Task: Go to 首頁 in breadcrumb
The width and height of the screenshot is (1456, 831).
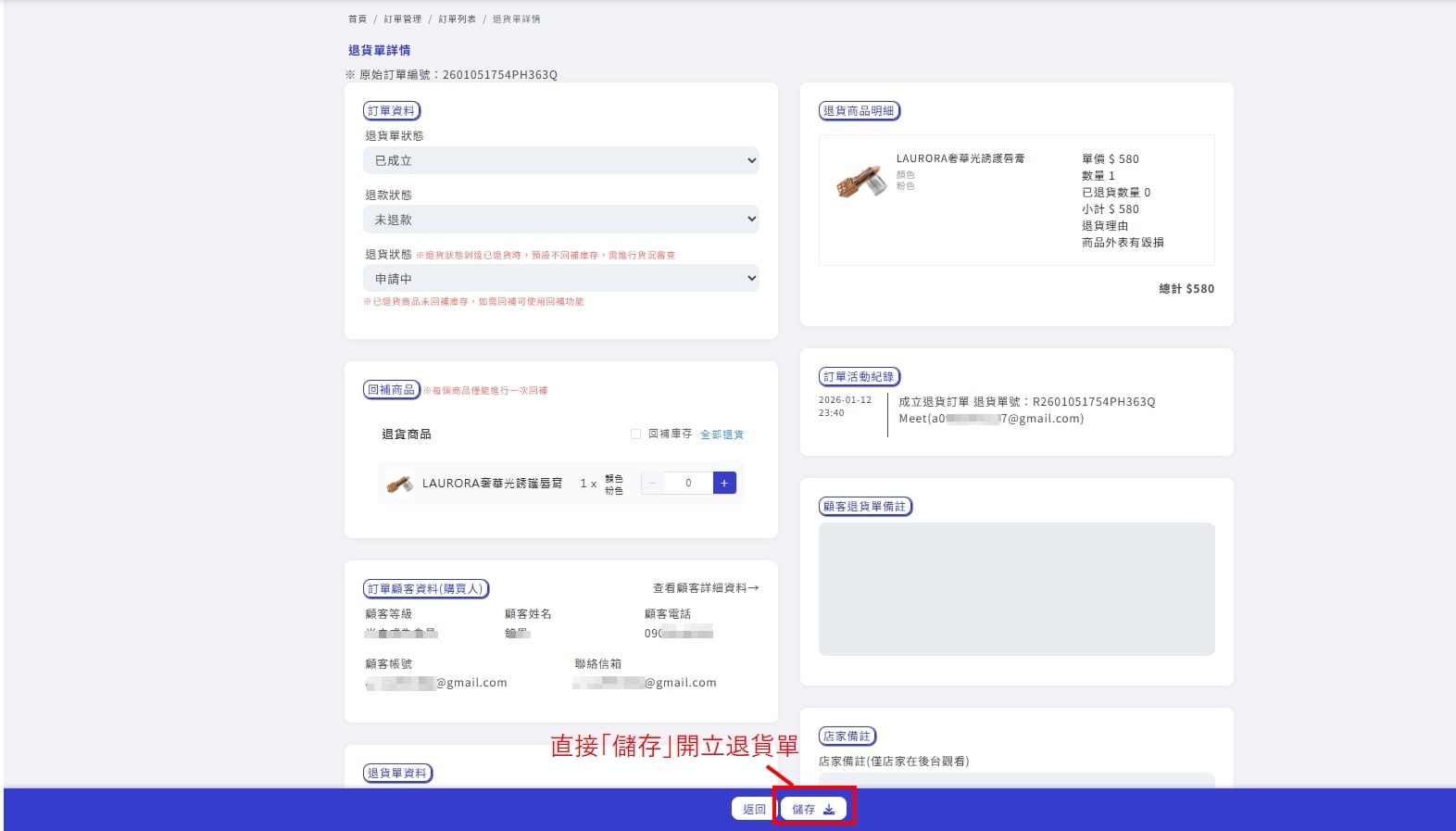Action: [x=358, y=19]
